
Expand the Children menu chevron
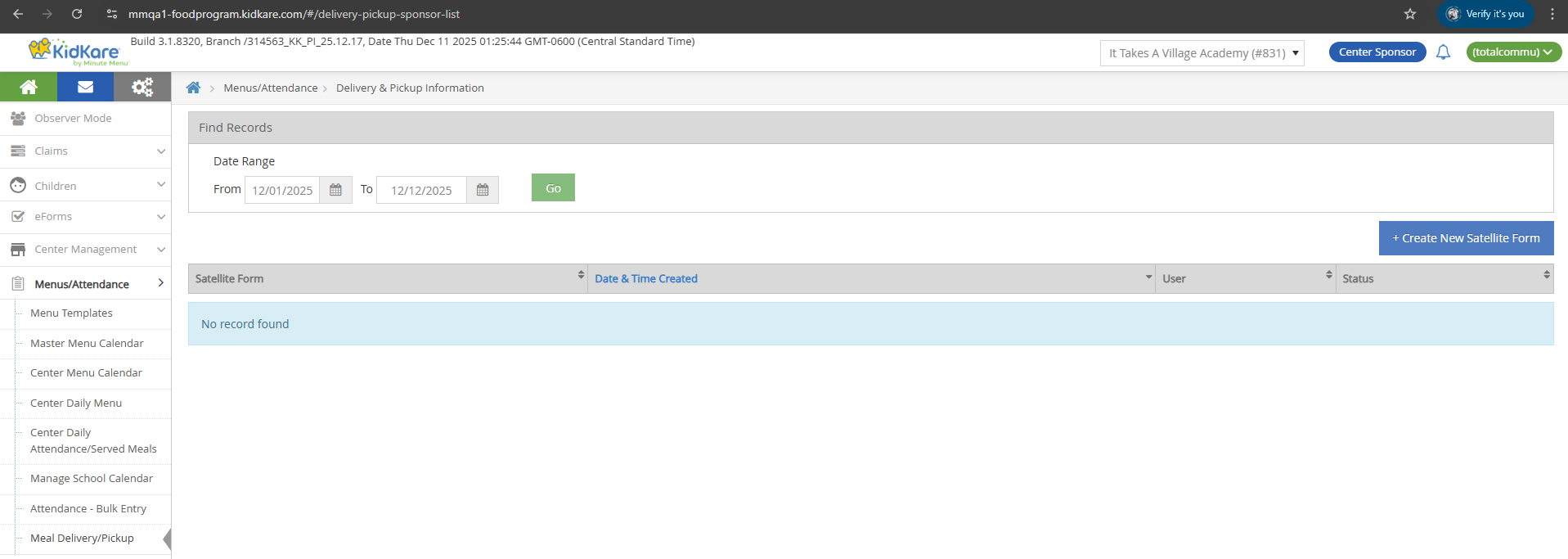161,184
